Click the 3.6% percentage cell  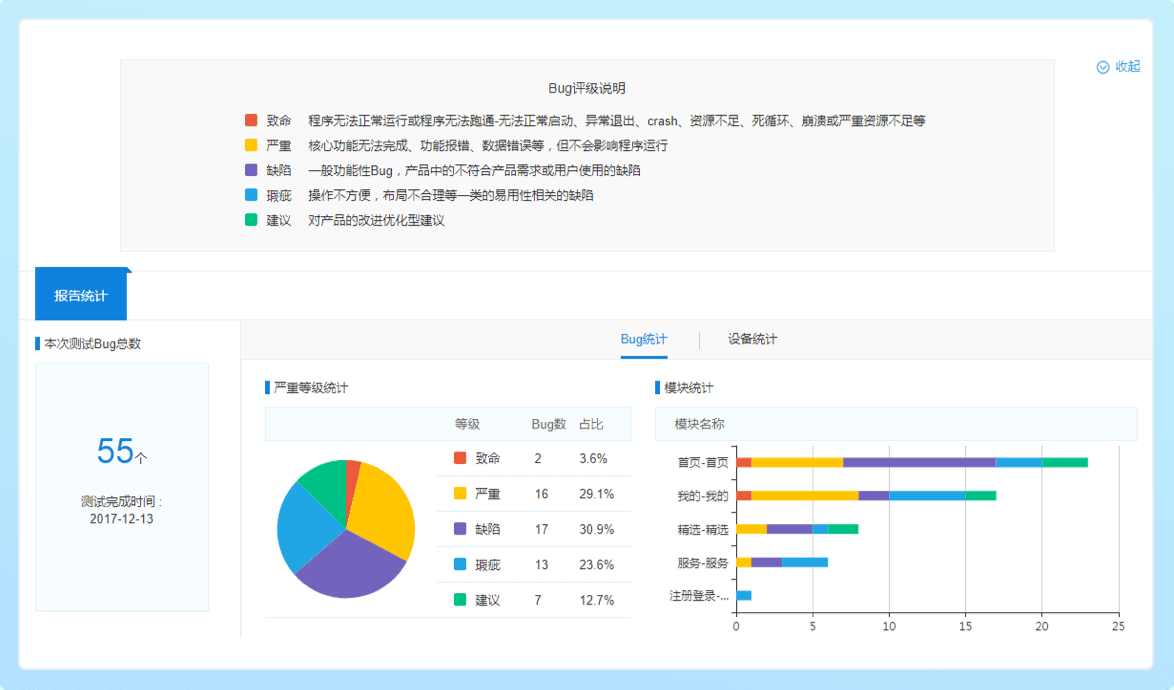[x=593, y=458]
